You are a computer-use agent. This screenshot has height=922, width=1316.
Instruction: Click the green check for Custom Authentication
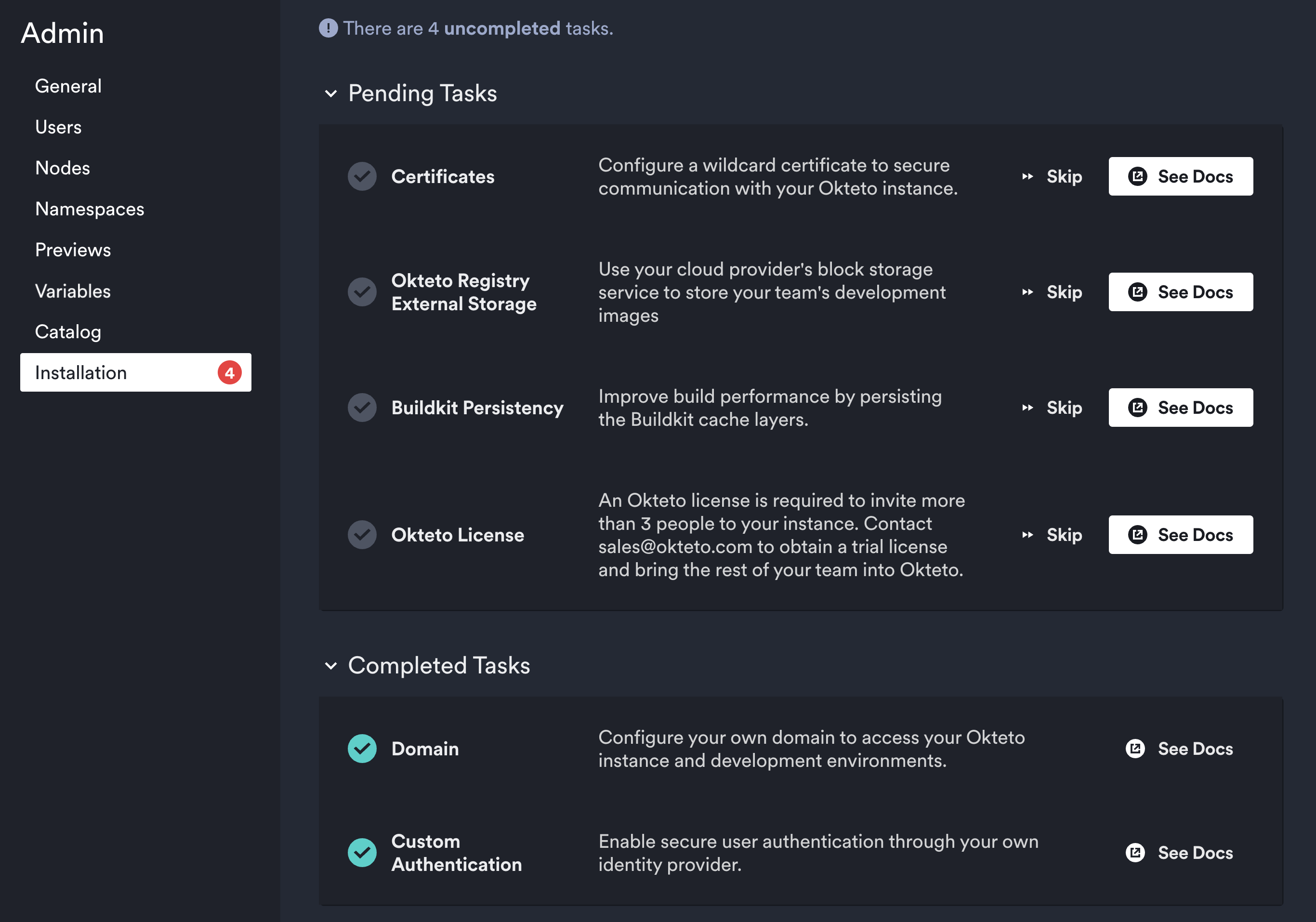click(362, 853)
